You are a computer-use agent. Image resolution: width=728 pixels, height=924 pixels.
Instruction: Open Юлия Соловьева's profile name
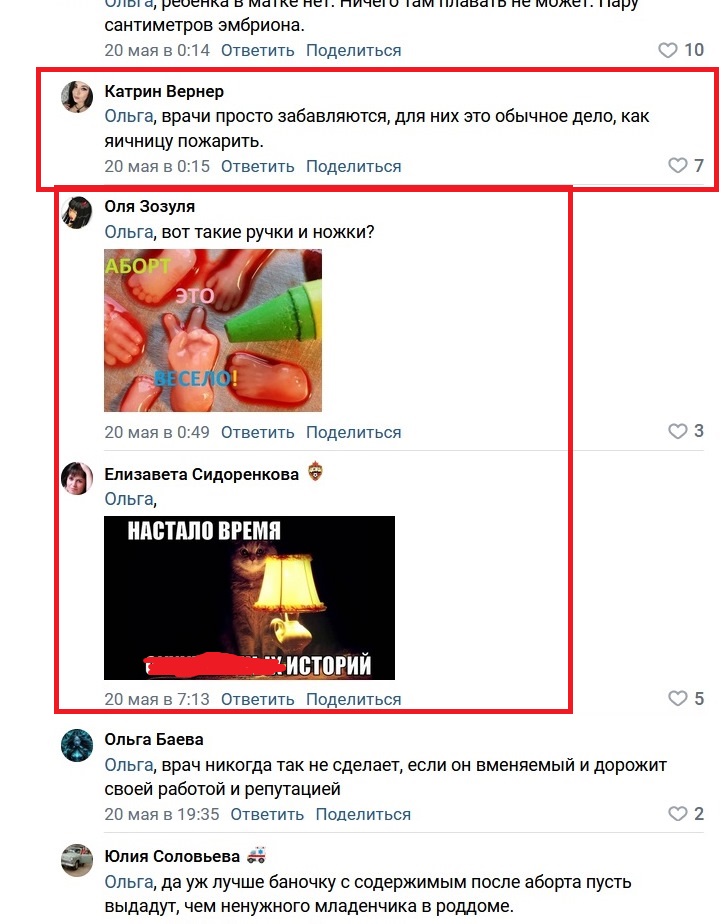coord(172,856)
